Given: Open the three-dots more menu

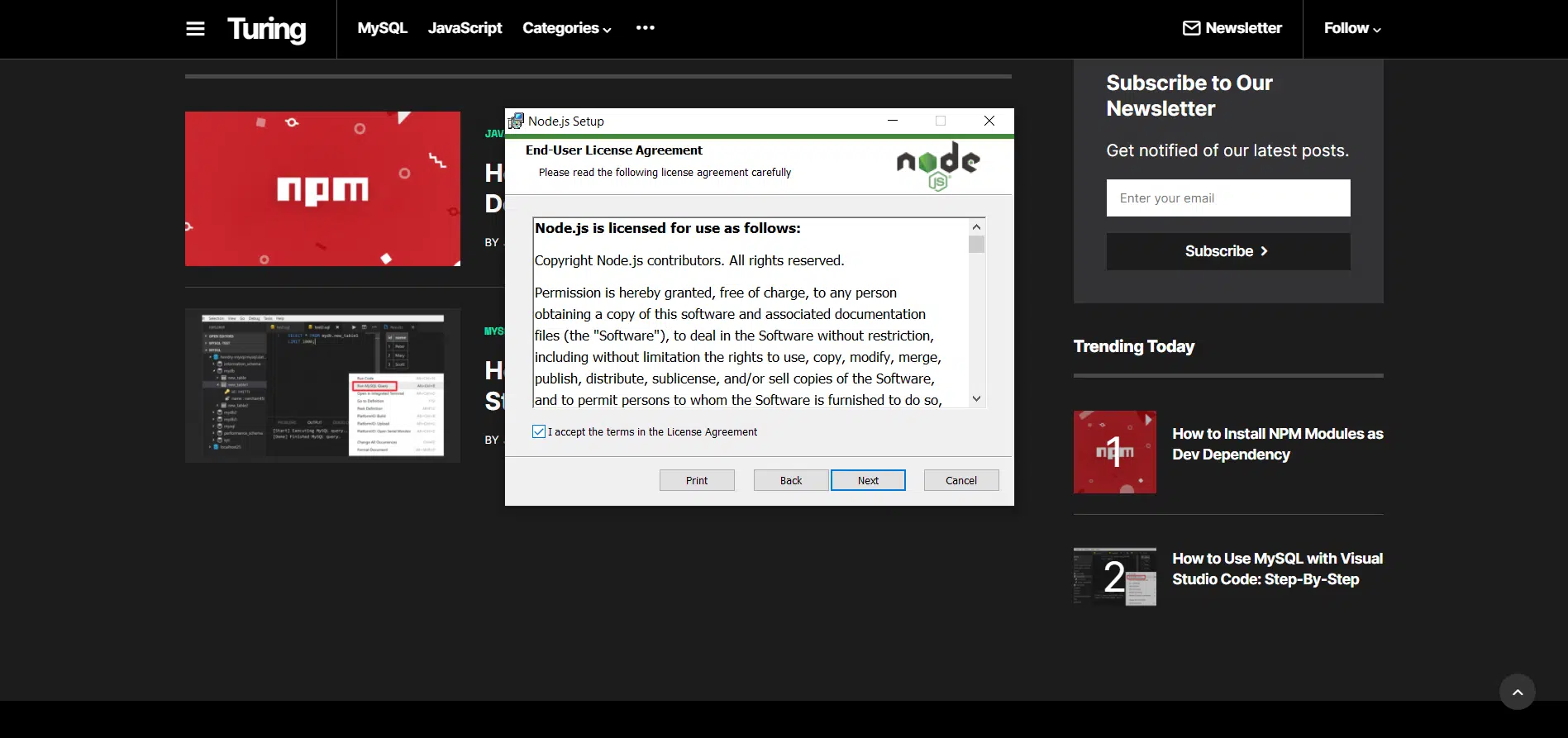Looking at the screenshot, I should point(646,28).
